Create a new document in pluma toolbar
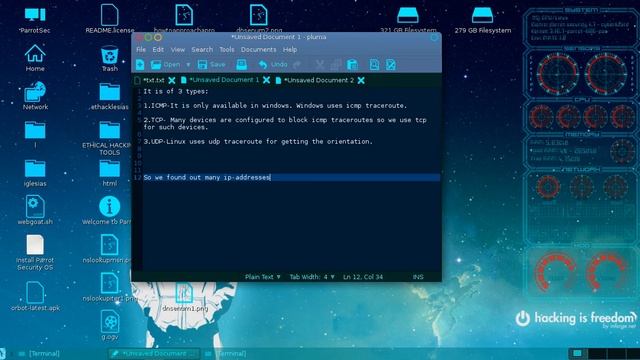The width and height of the screenshot is (640, 360). tap(140, 64)
